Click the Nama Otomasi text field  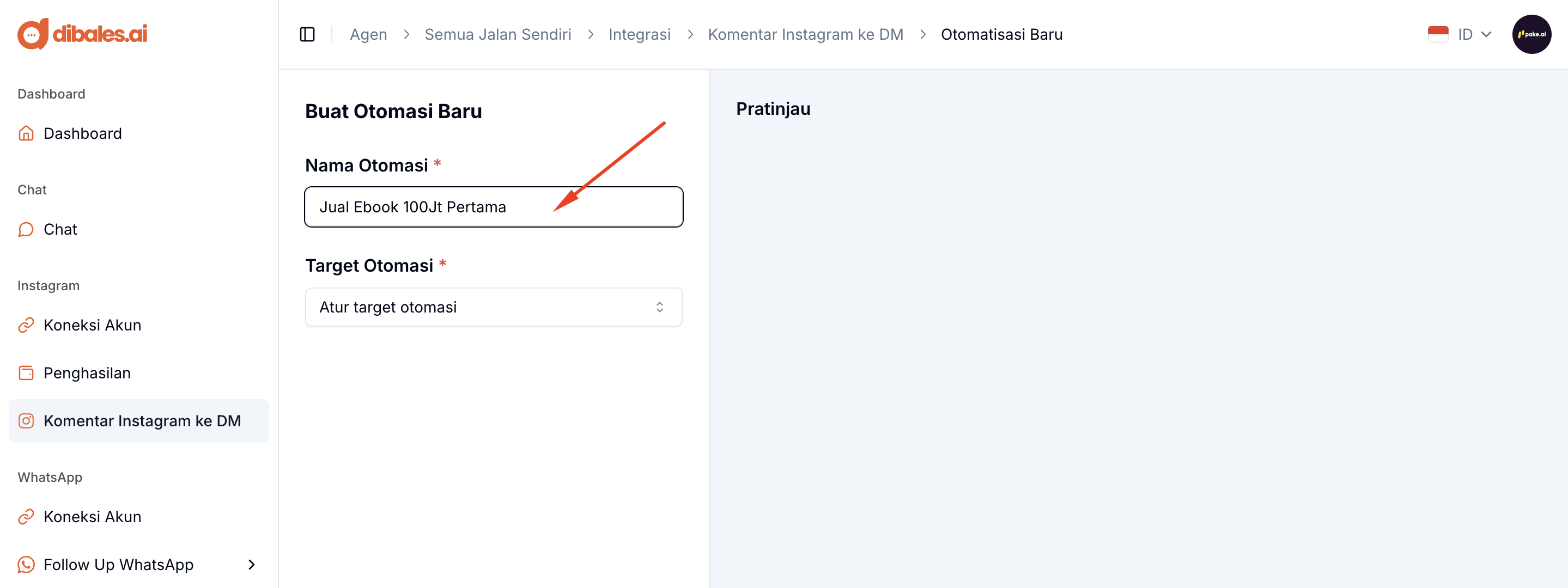(493, 207)
